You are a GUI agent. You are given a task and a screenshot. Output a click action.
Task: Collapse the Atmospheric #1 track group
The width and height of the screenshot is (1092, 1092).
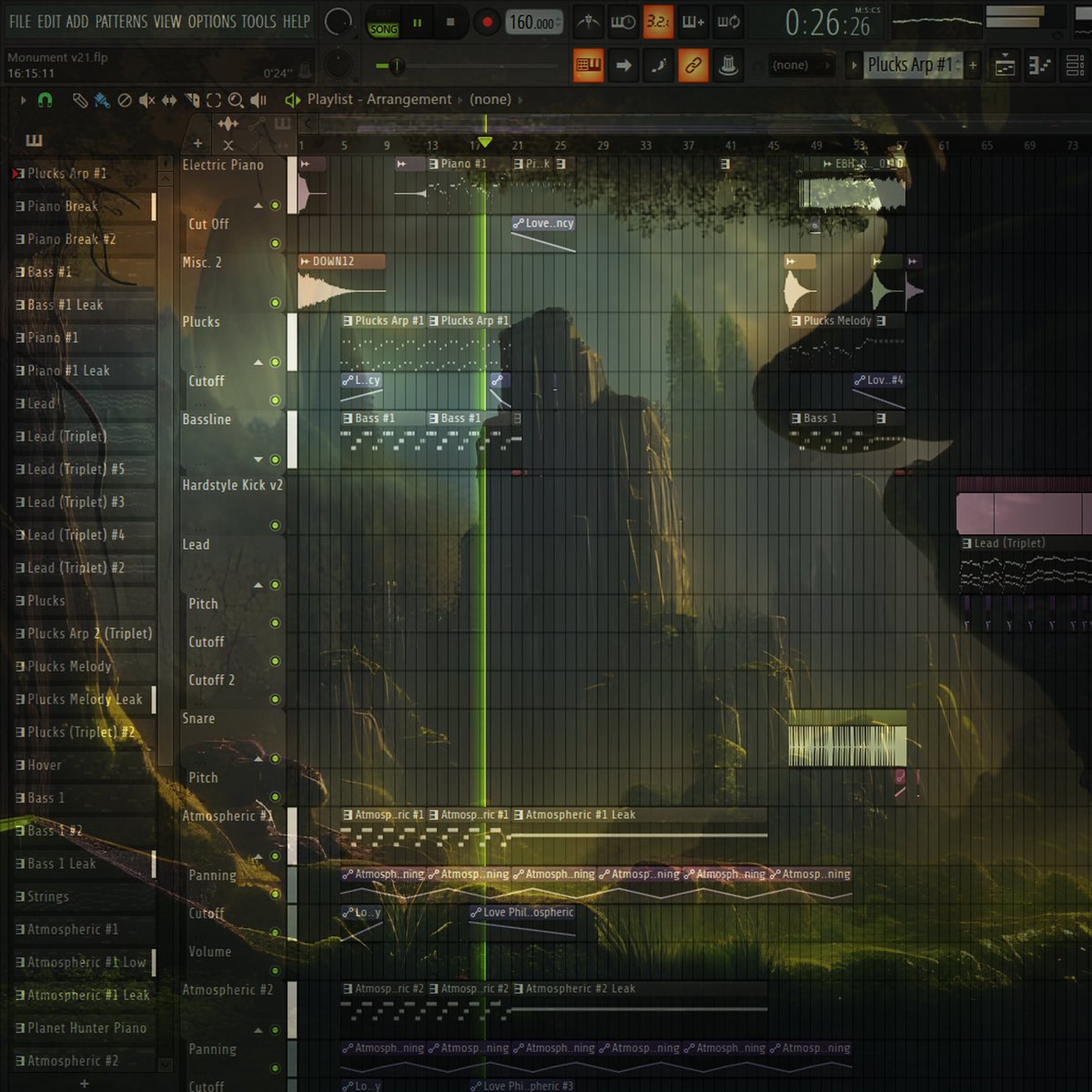click(258, 856)
